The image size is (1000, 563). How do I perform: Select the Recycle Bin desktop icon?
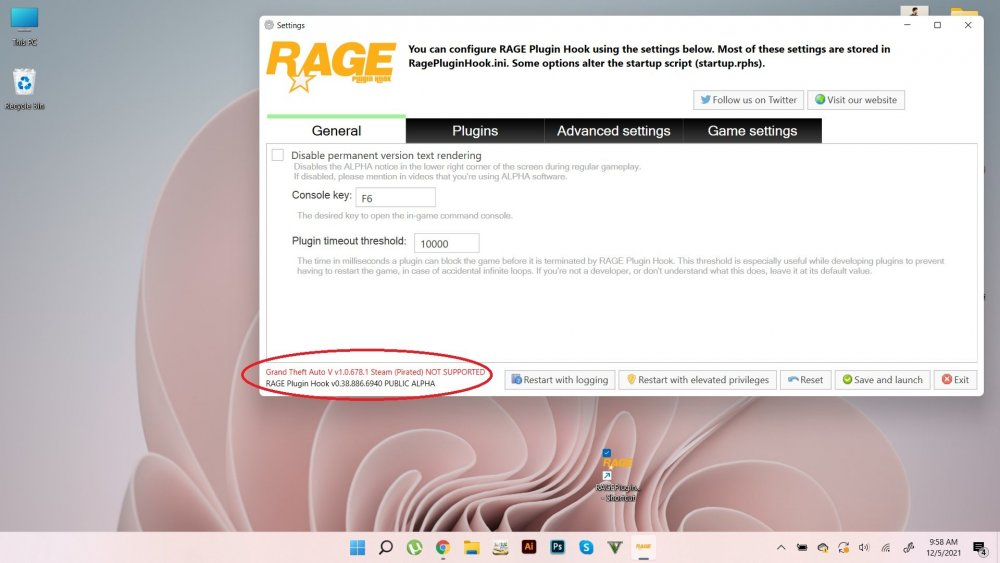(x=24, y=89)
